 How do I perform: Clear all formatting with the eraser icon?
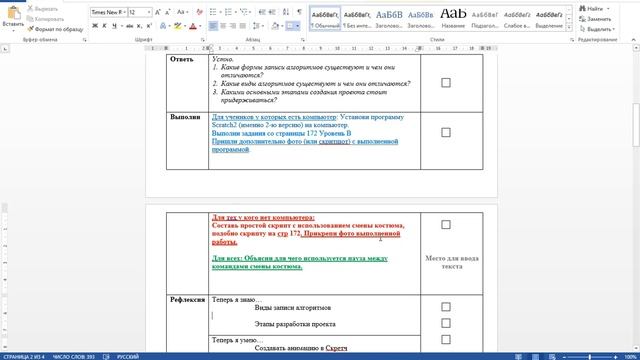pyautogui.click(x=199, y=12)
